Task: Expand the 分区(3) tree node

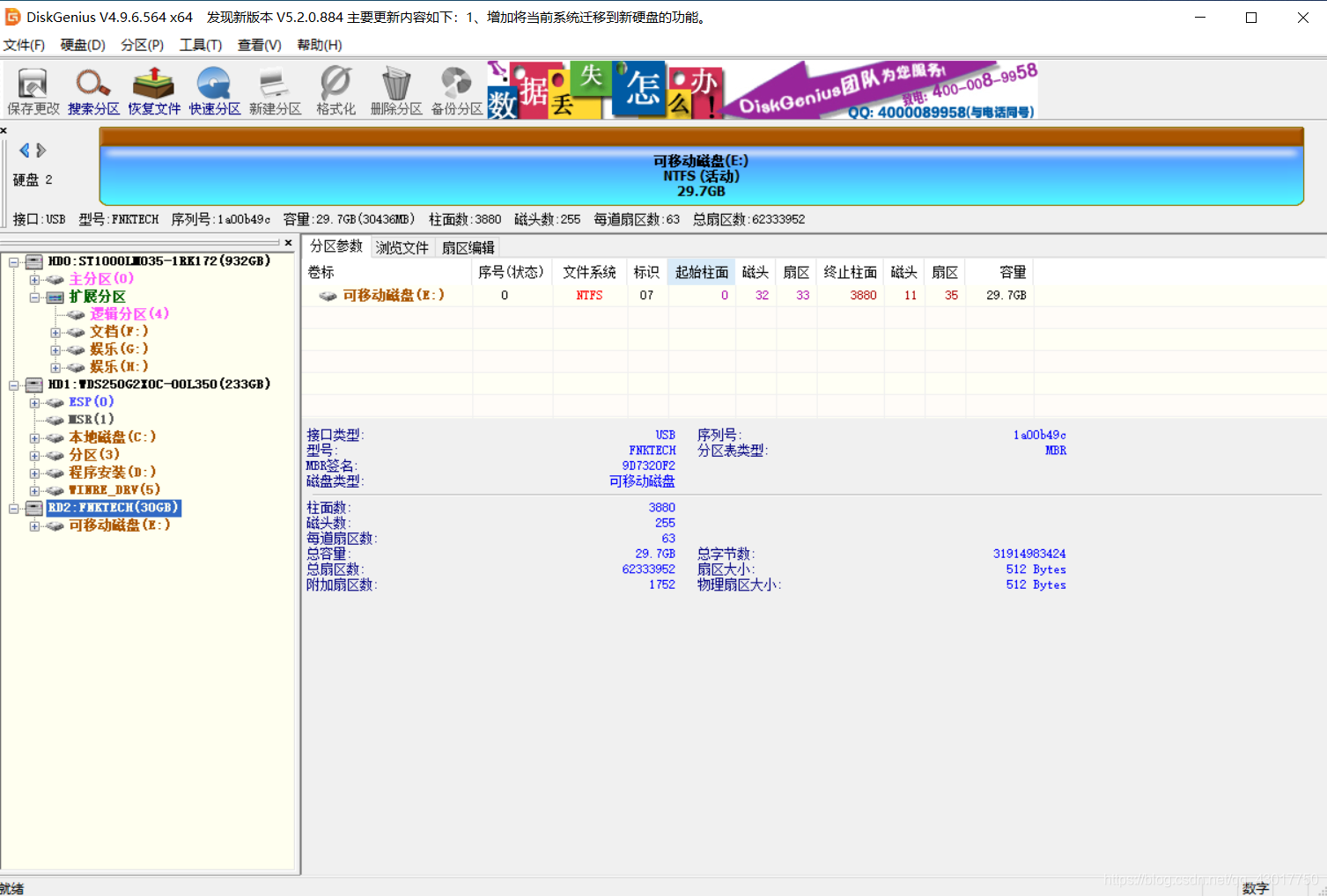Action: 34,456
